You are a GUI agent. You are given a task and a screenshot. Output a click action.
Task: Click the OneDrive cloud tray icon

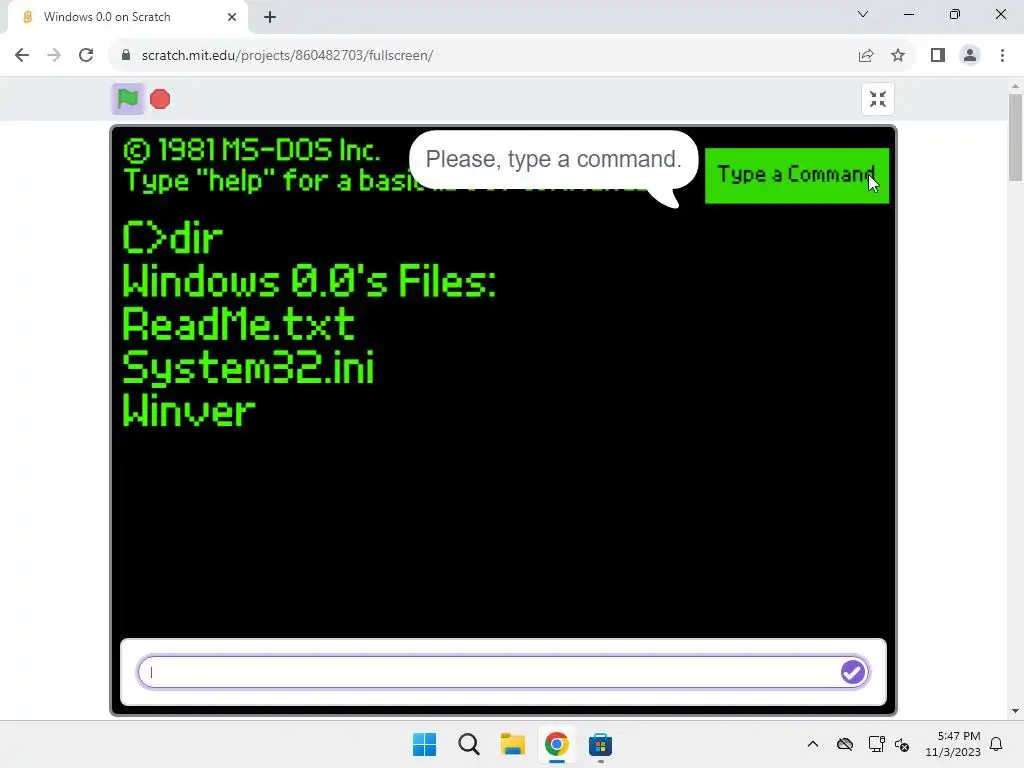pyautogui.click(x=845, y=744)
